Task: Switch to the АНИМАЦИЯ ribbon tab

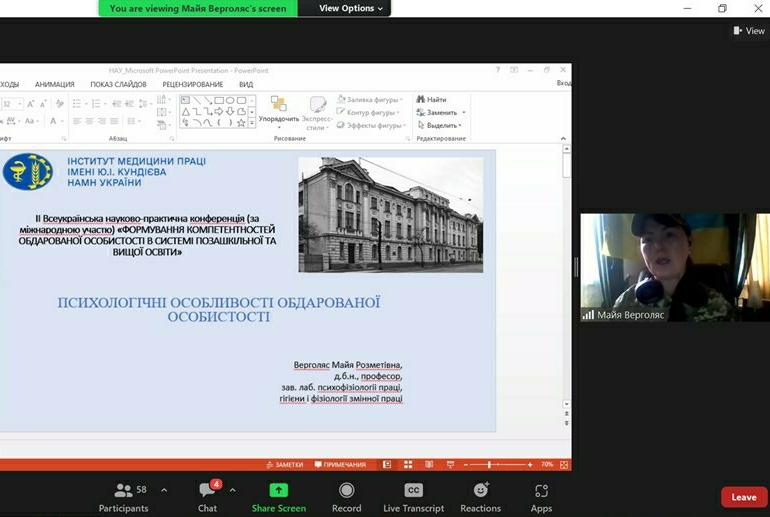Action: point(55,85)
